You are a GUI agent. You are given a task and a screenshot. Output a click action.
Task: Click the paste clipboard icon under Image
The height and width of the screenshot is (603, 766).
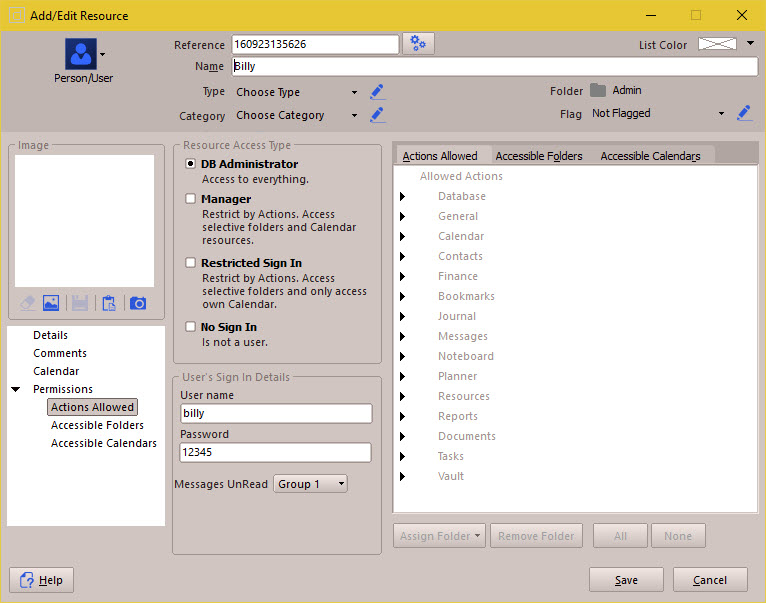(x=109, y=303)
